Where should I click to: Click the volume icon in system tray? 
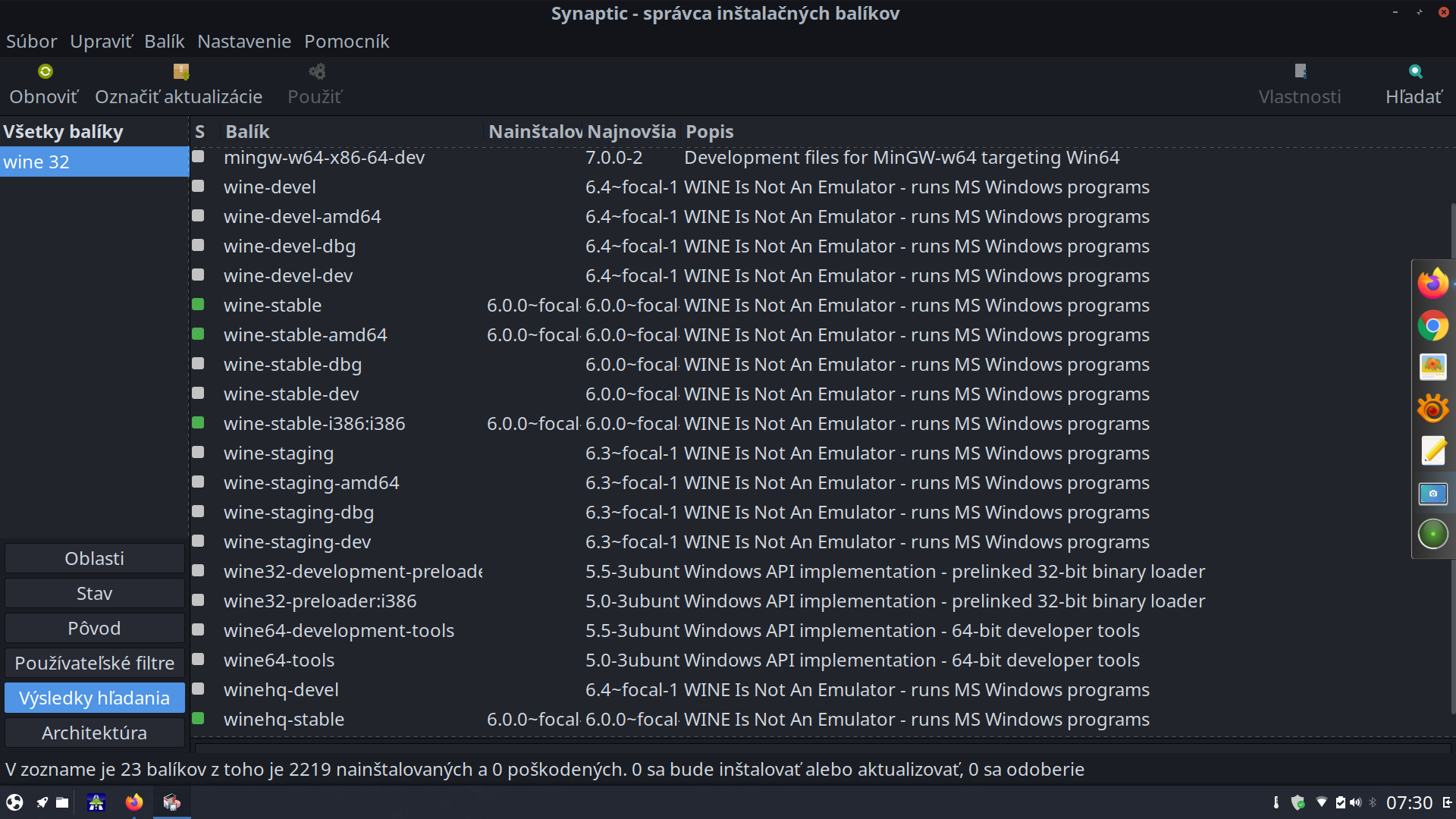click(x=1355, y=802)
